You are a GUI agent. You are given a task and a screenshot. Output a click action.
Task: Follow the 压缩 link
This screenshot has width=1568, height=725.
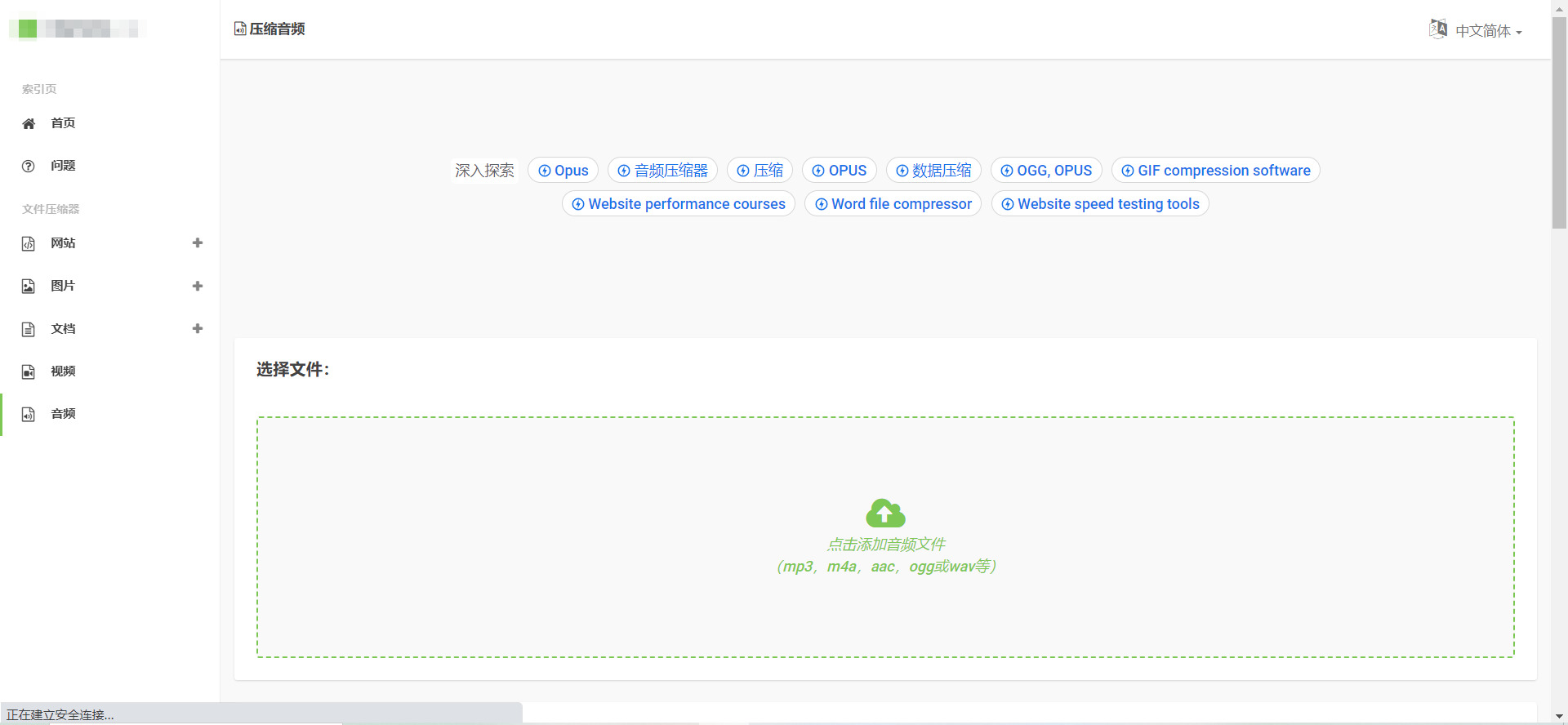[760, 170]
